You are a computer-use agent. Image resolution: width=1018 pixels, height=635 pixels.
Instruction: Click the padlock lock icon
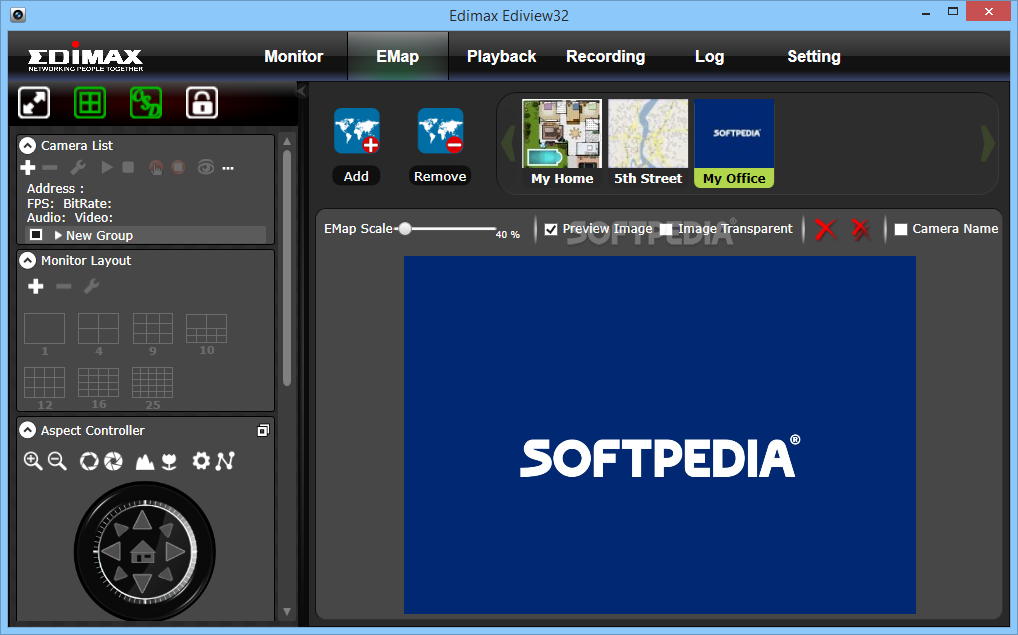click(202, 103)
